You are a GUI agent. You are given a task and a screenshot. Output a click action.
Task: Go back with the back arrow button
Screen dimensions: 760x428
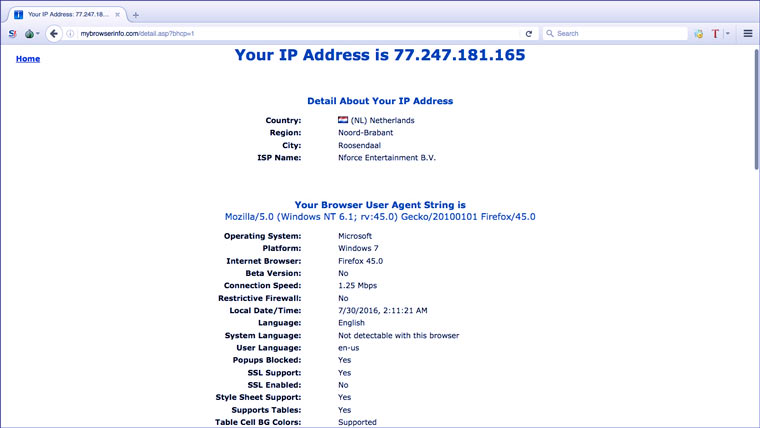point(54,33)
